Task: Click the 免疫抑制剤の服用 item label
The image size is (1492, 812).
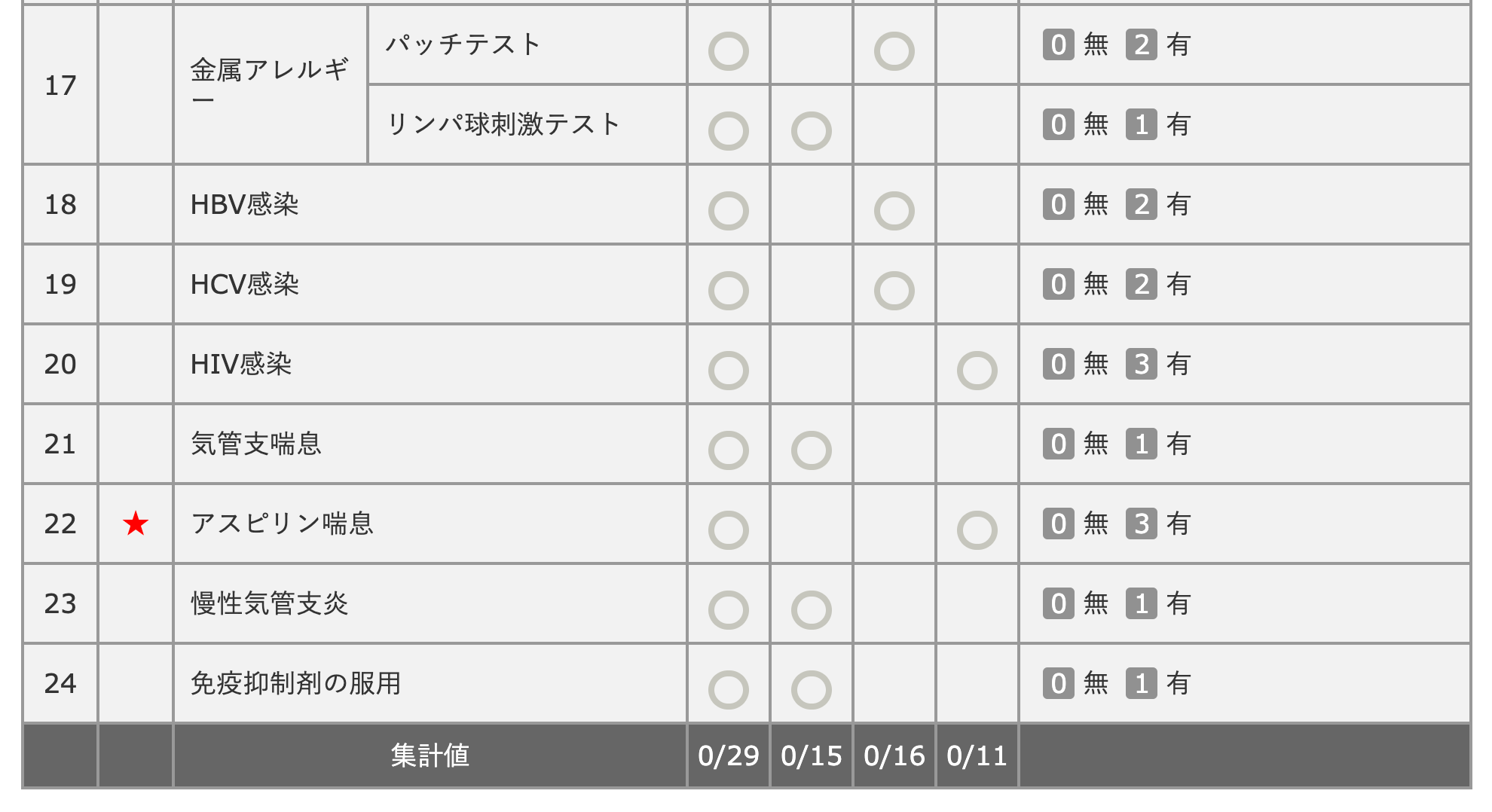Action: 295,683
